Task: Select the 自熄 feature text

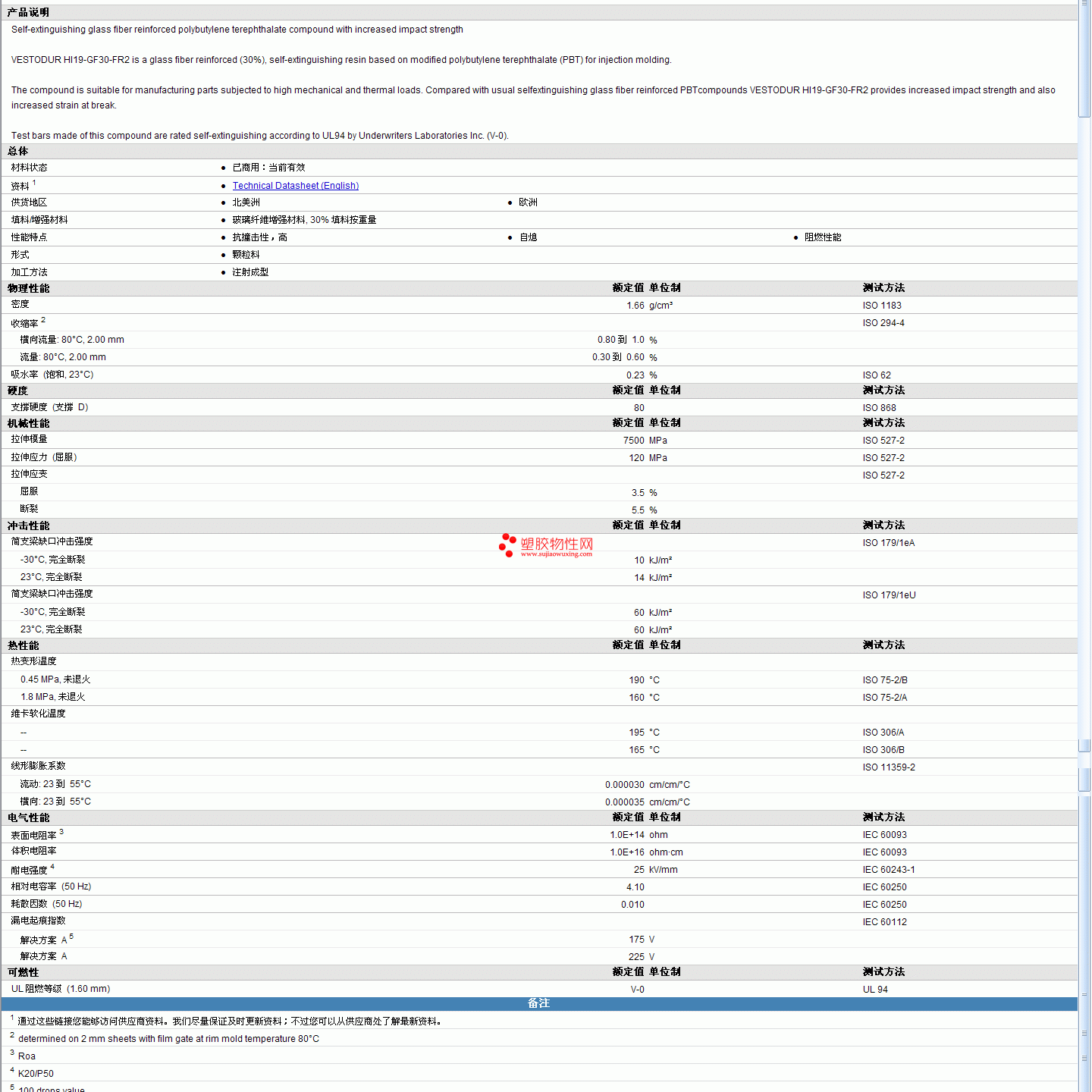Action: (x=528, y=237)
